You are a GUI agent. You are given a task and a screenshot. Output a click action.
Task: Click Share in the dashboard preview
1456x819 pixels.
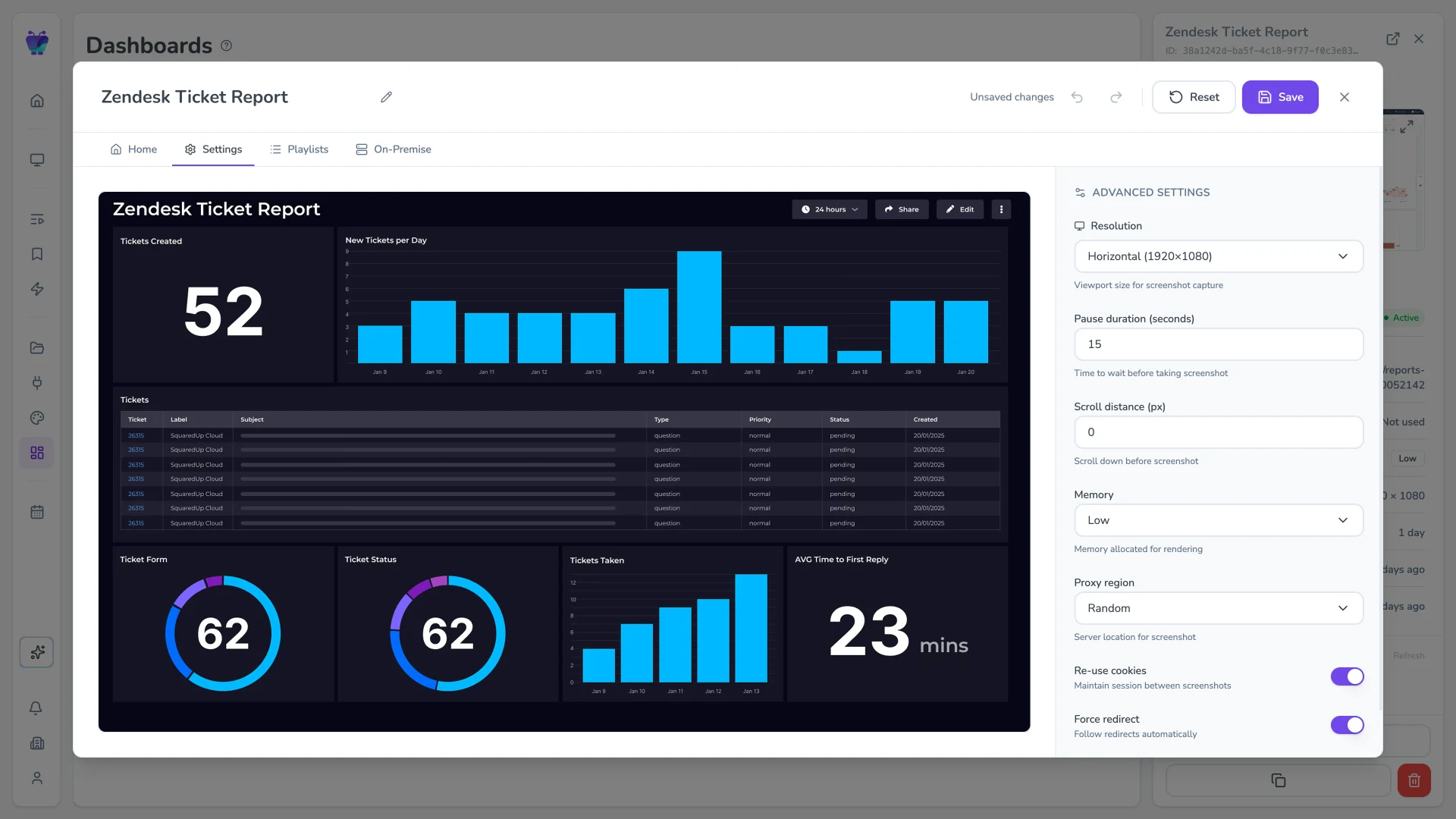click(x=902, y=209)
